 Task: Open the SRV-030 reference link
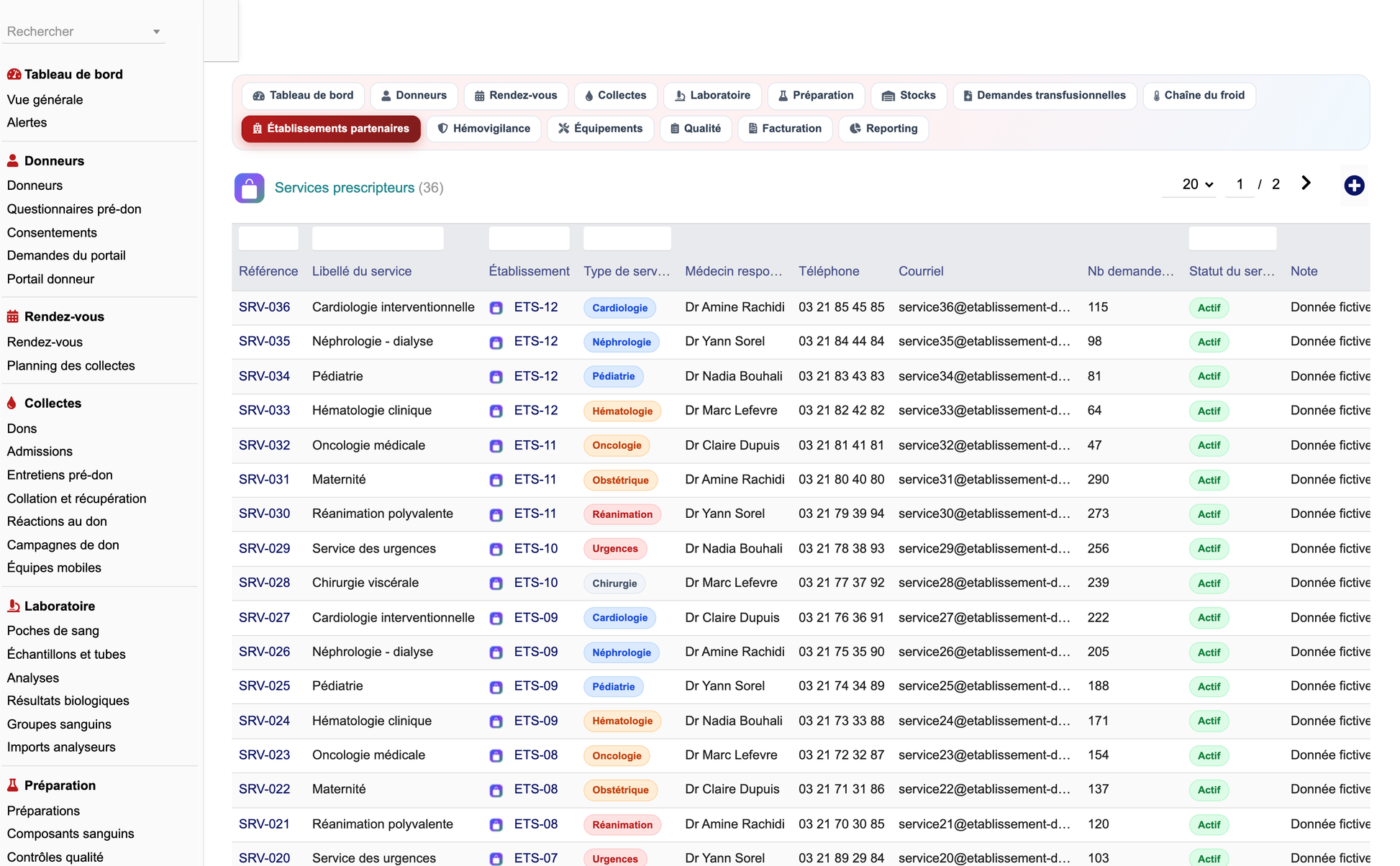coord(264,514)
